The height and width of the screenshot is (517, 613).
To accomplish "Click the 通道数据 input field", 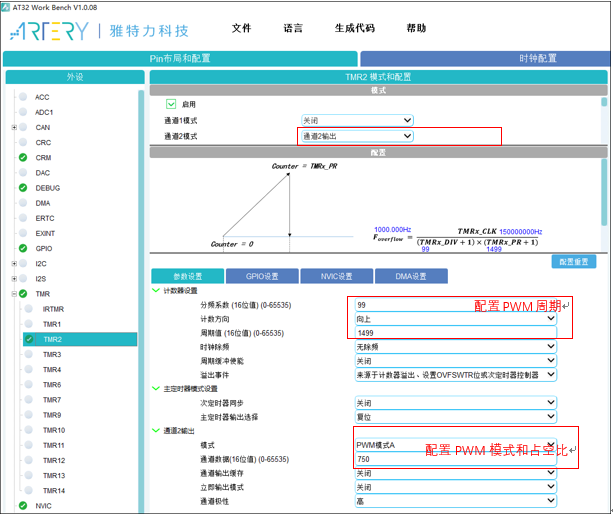I will coord(455,459).
